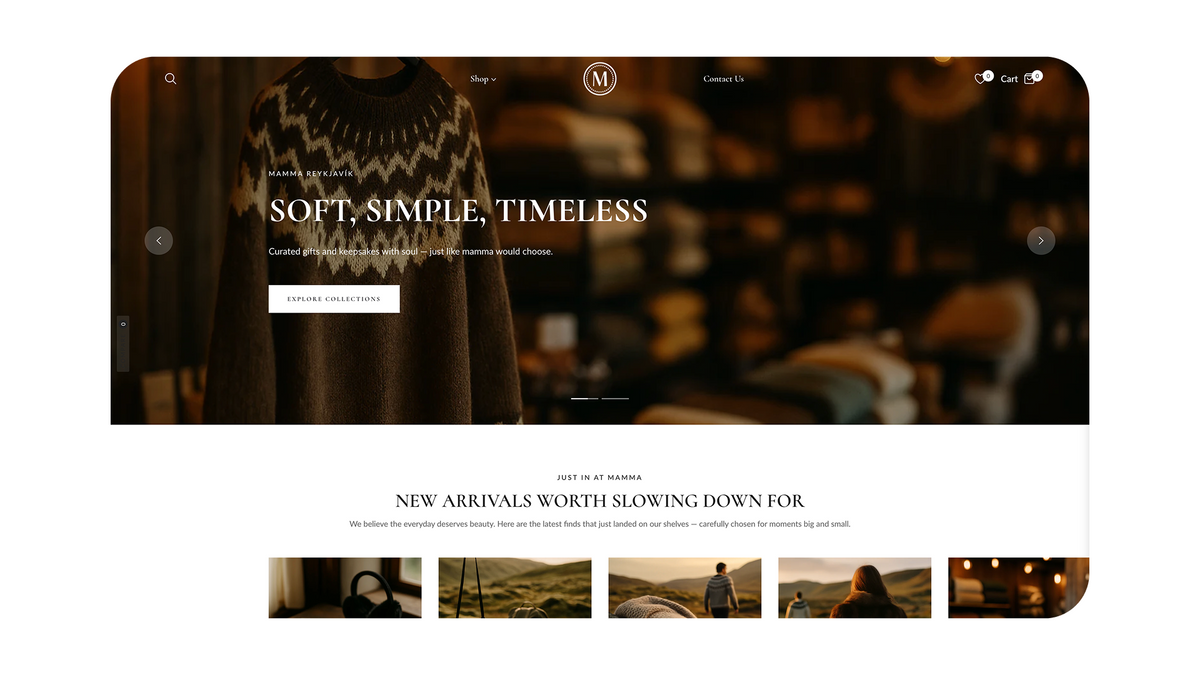This screenshot has width=1200, height=675.
Task: Click the cart item count badge
Action: coord(1037,75)
